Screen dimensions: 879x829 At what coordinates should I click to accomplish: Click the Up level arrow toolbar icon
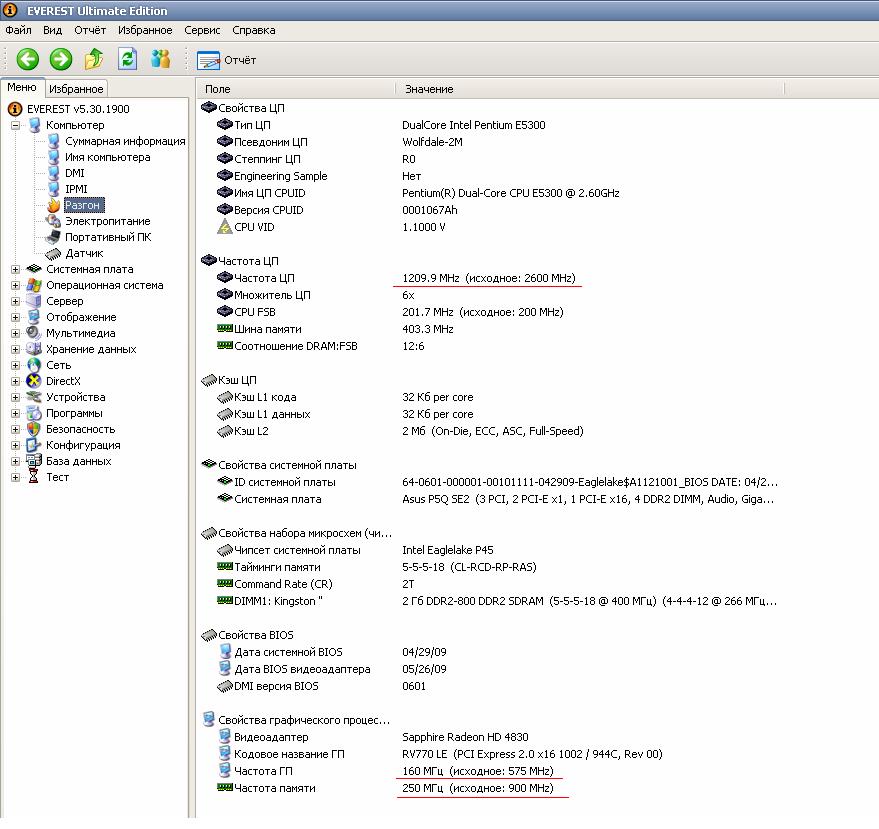click(x=94, y=60)
